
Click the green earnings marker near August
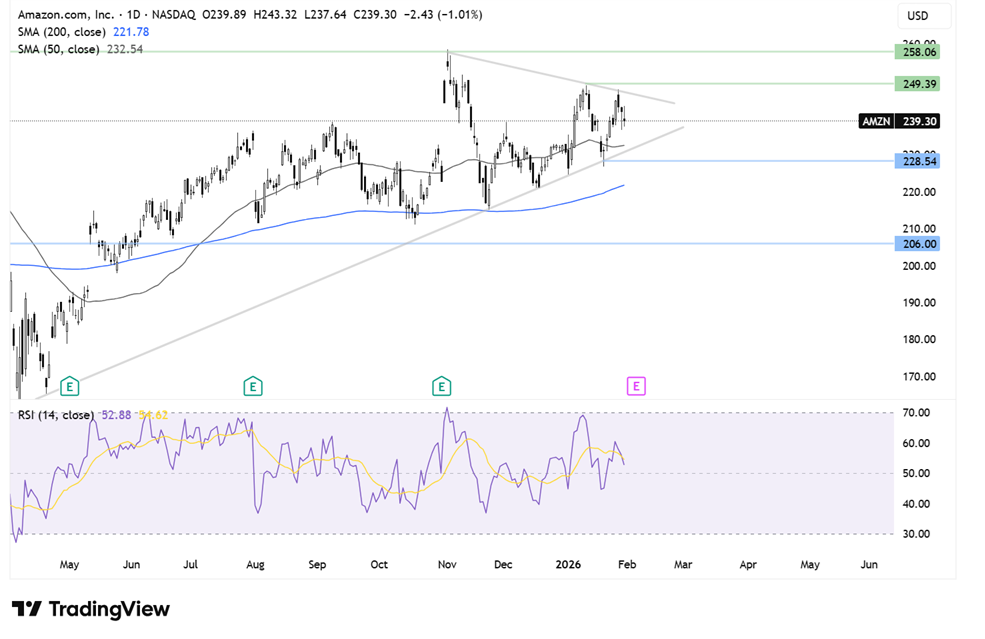[x=253, y=386]
